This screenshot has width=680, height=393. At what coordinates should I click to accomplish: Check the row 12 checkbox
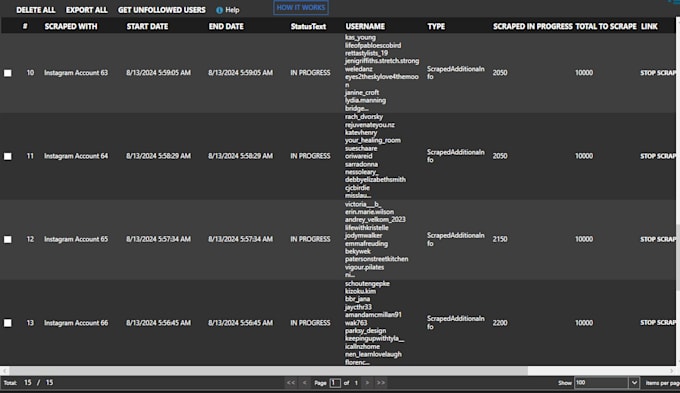(8, 239)
